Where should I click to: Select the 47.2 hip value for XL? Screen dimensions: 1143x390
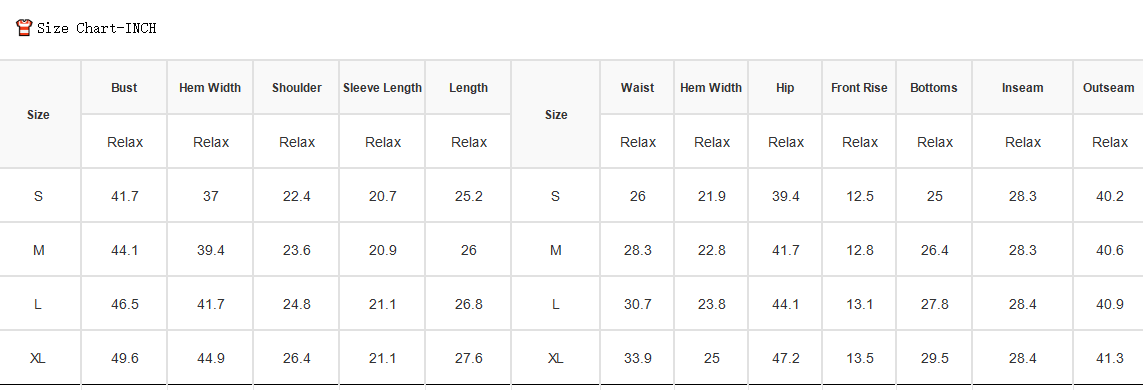pyautogui.click(x=786, y=358)
